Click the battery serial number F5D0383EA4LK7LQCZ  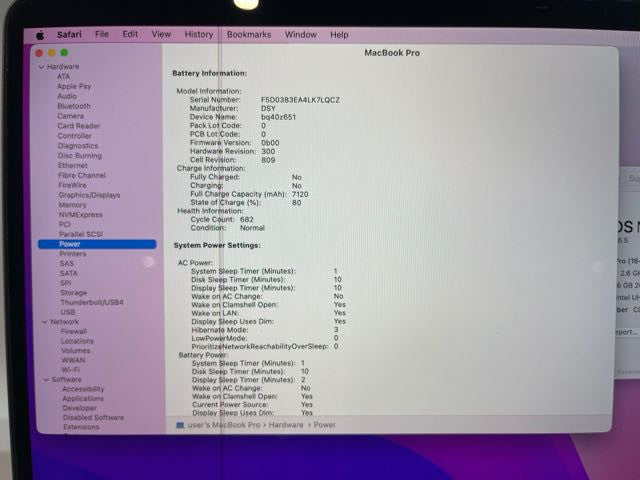(x=300, y=100)
